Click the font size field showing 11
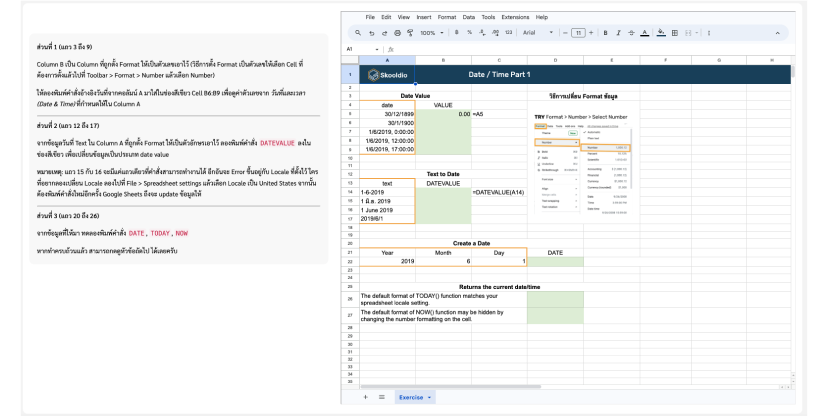The image size is (827, 416). [578, 33]
